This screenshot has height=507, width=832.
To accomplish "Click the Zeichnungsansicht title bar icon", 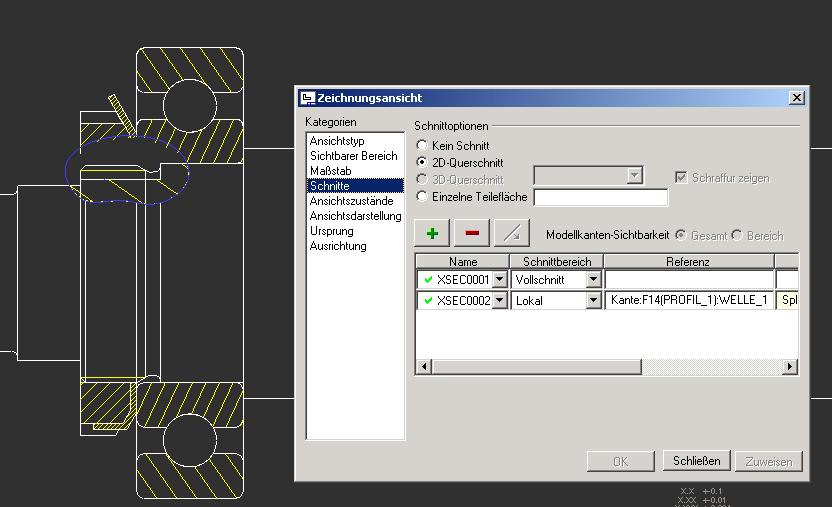I will point(308,98).
